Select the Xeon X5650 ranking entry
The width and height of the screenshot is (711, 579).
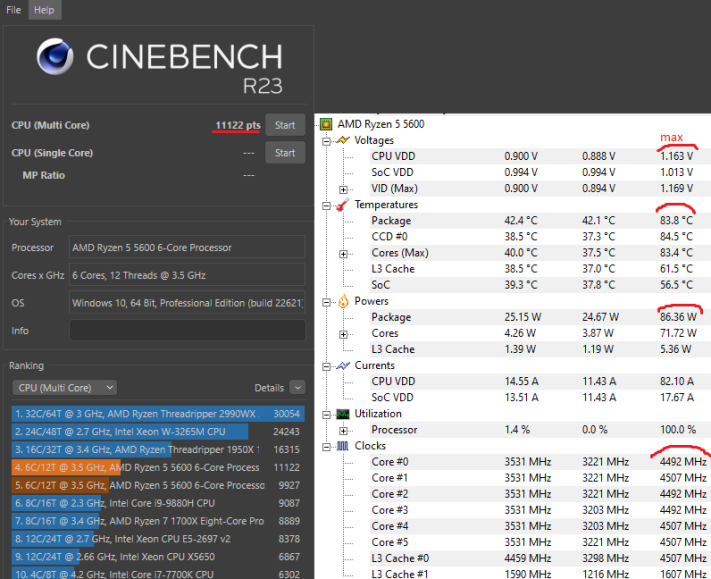pyautogui.click(x=158, y=557)
